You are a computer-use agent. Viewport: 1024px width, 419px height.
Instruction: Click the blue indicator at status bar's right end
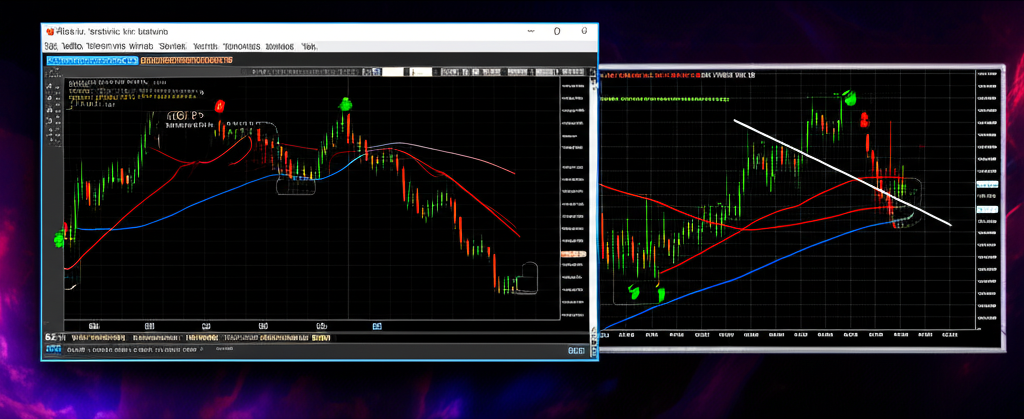pyautogui.click(x=577, y=351)
